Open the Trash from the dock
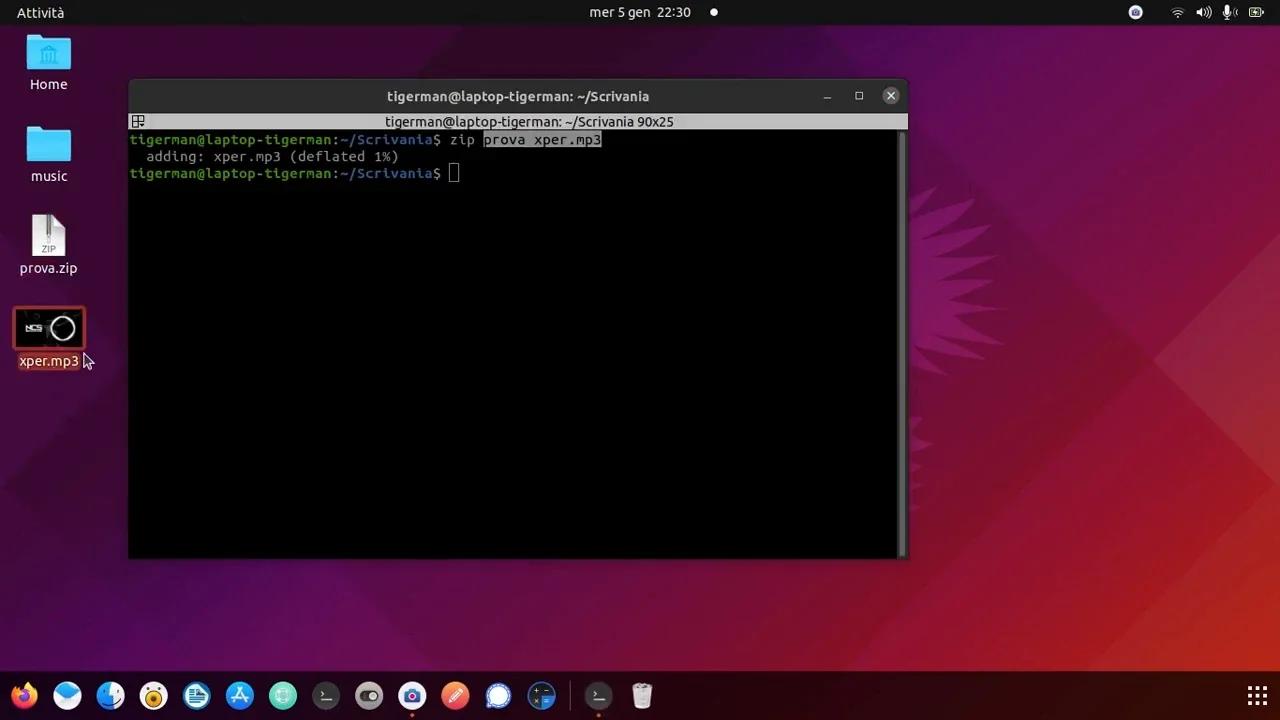The image size is (1280, 720). (642, 695)
